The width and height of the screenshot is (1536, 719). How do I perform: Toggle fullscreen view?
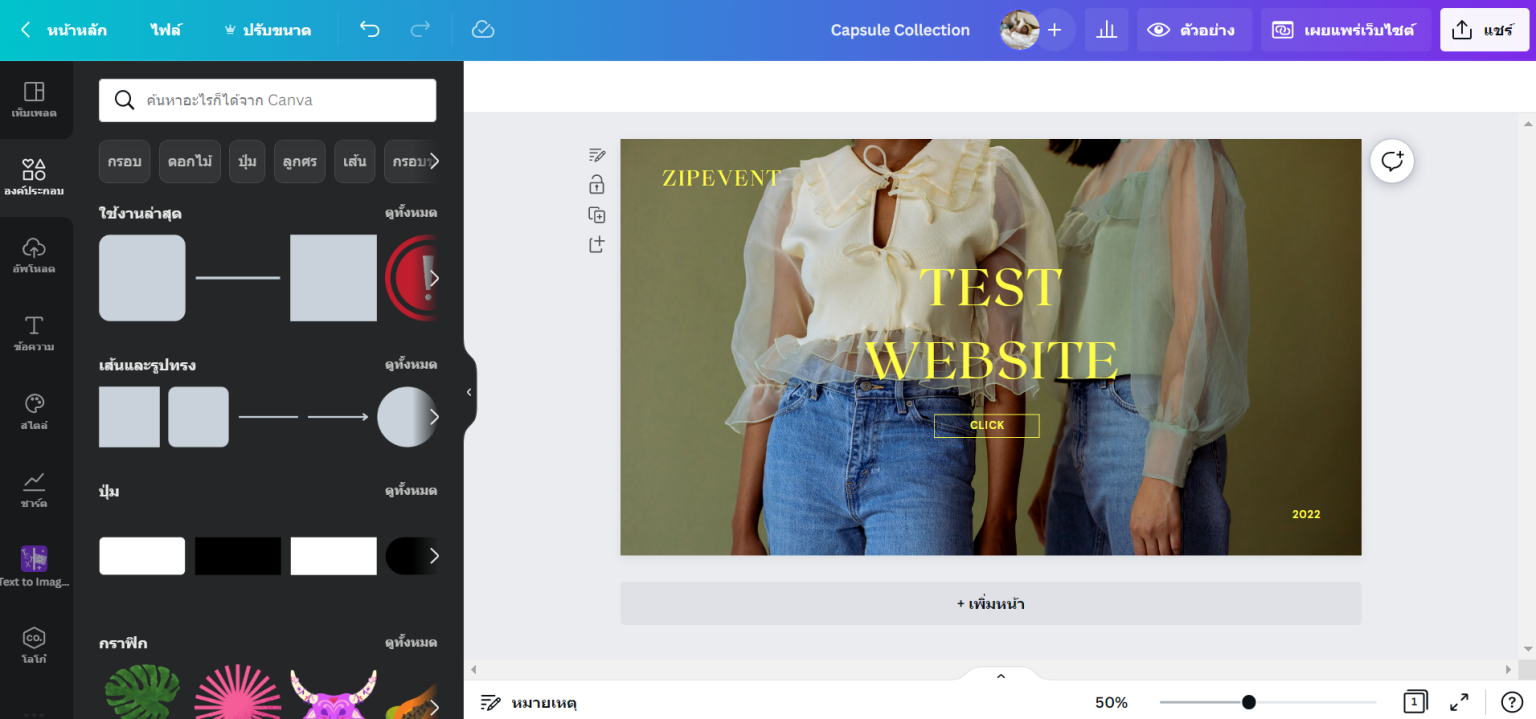pos(1461,702)
